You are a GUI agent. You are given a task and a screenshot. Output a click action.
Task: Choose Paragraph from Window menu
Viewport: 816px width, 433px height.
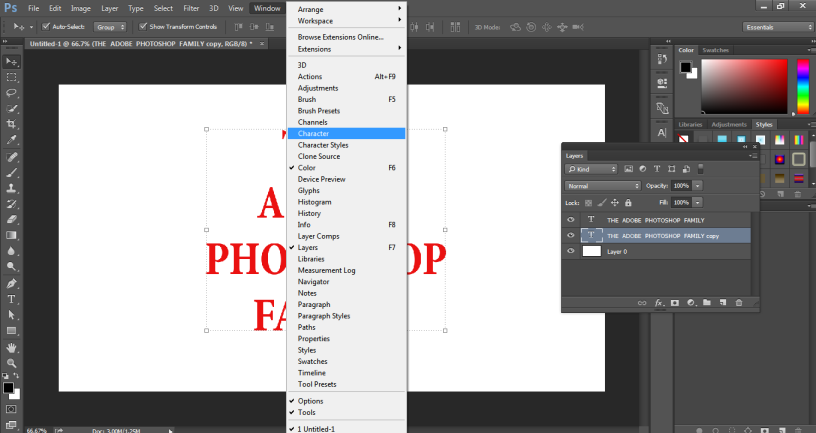coord(347,304)
